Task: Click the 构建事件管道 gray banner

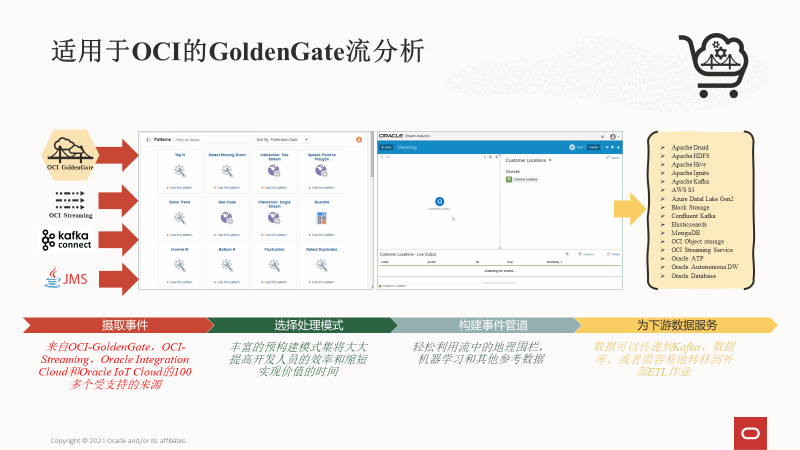Action: (x=486, y=325)
